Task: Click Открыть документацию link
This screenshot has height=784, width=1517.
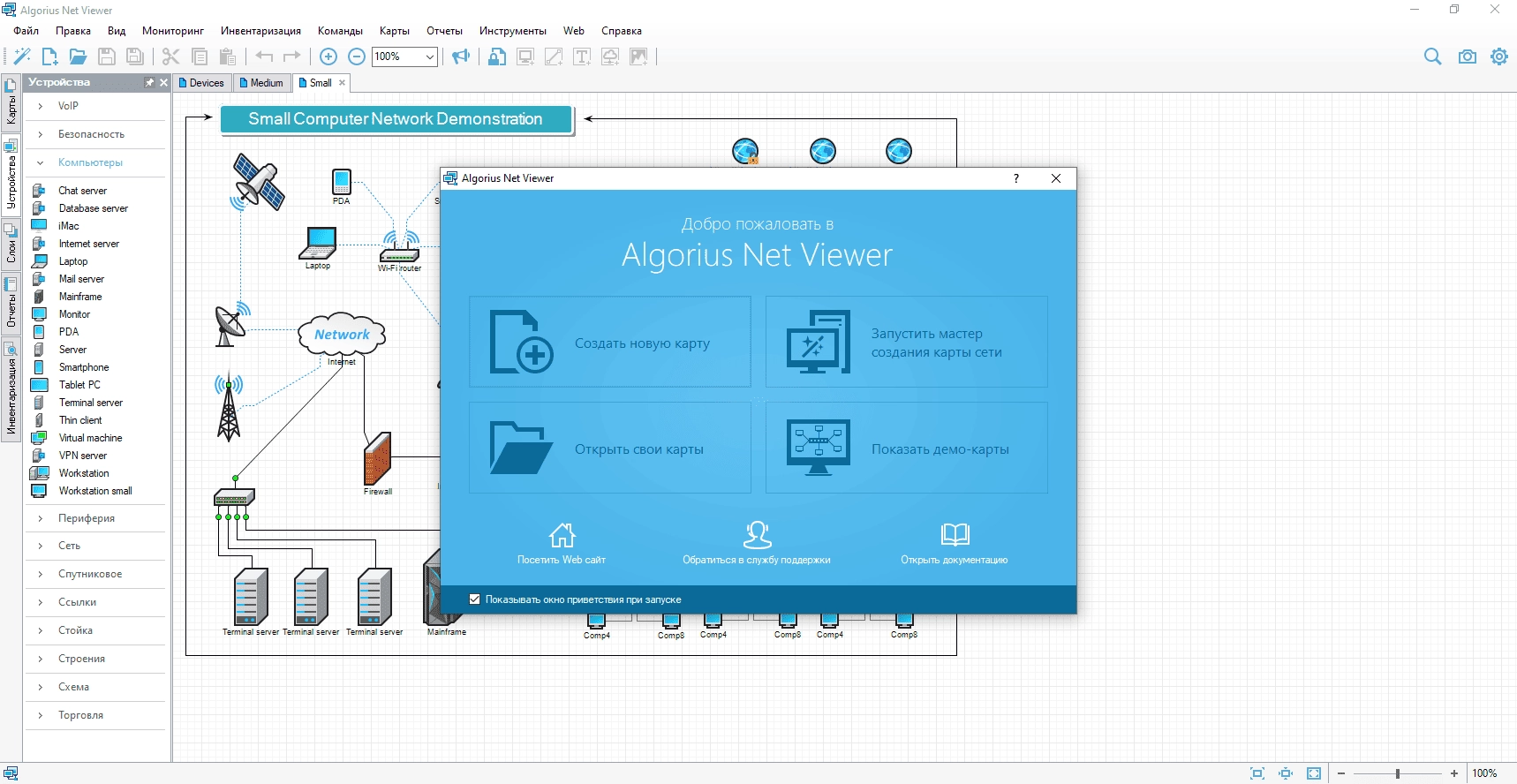Action: (955, 543)
